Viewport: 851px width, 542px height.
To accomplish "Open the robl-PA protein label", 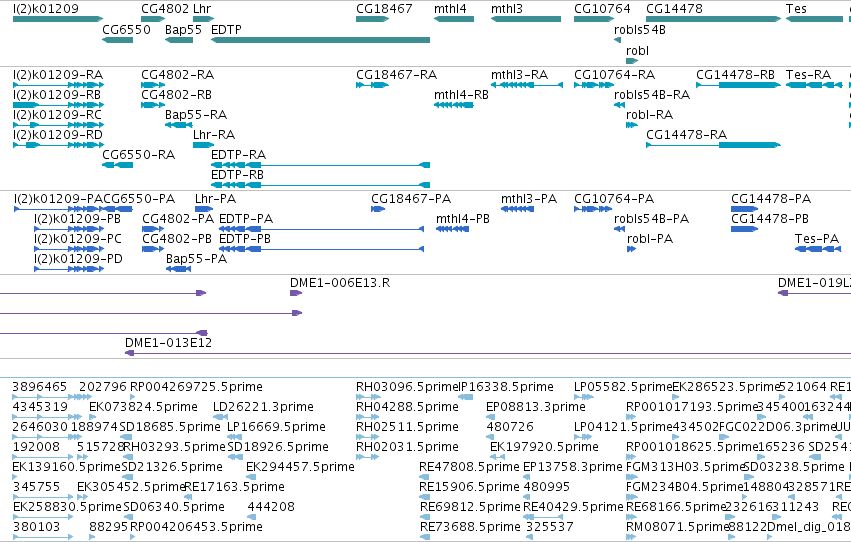I will [x=650, y=239].
